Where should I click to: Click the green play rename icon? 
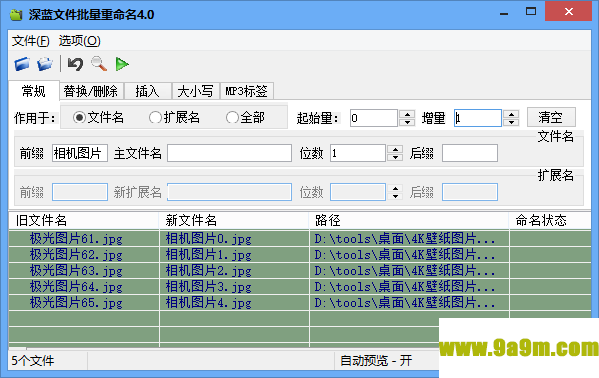tap(122, 64)
